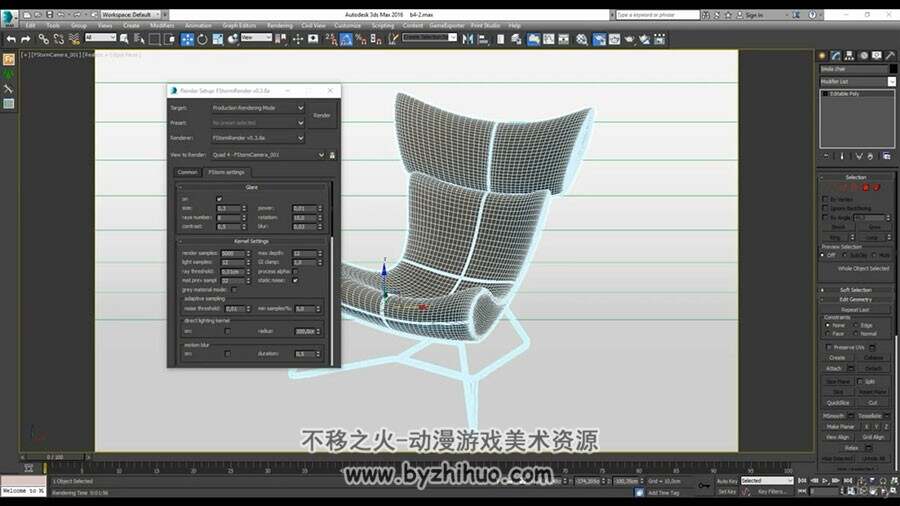Click the QuickSlice button
Image resolution: width=900 pixels, height=506 pixels.
coord(837,403)
